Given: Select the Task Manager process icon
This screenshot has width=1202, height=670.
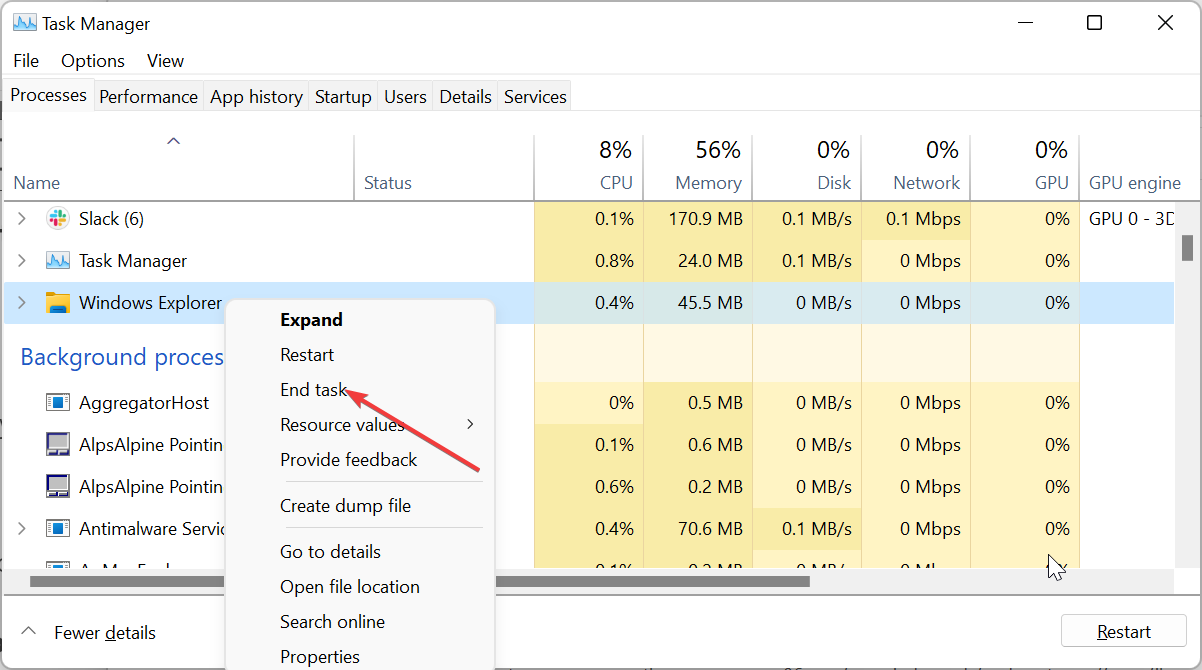Looking at the screenshot, I should (x=57, y=260).
